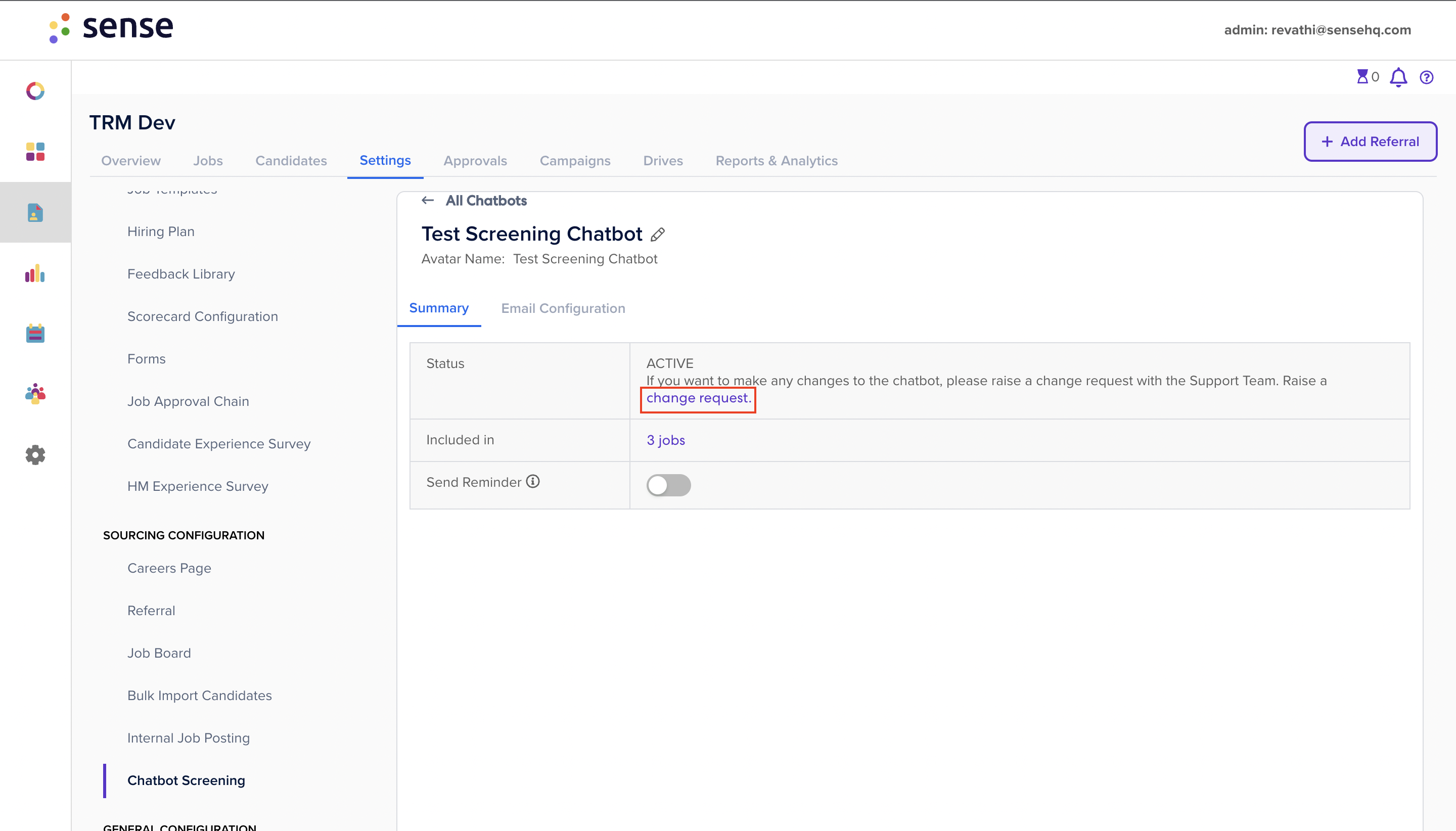Click the Included in row label

[x=460, y=440]
